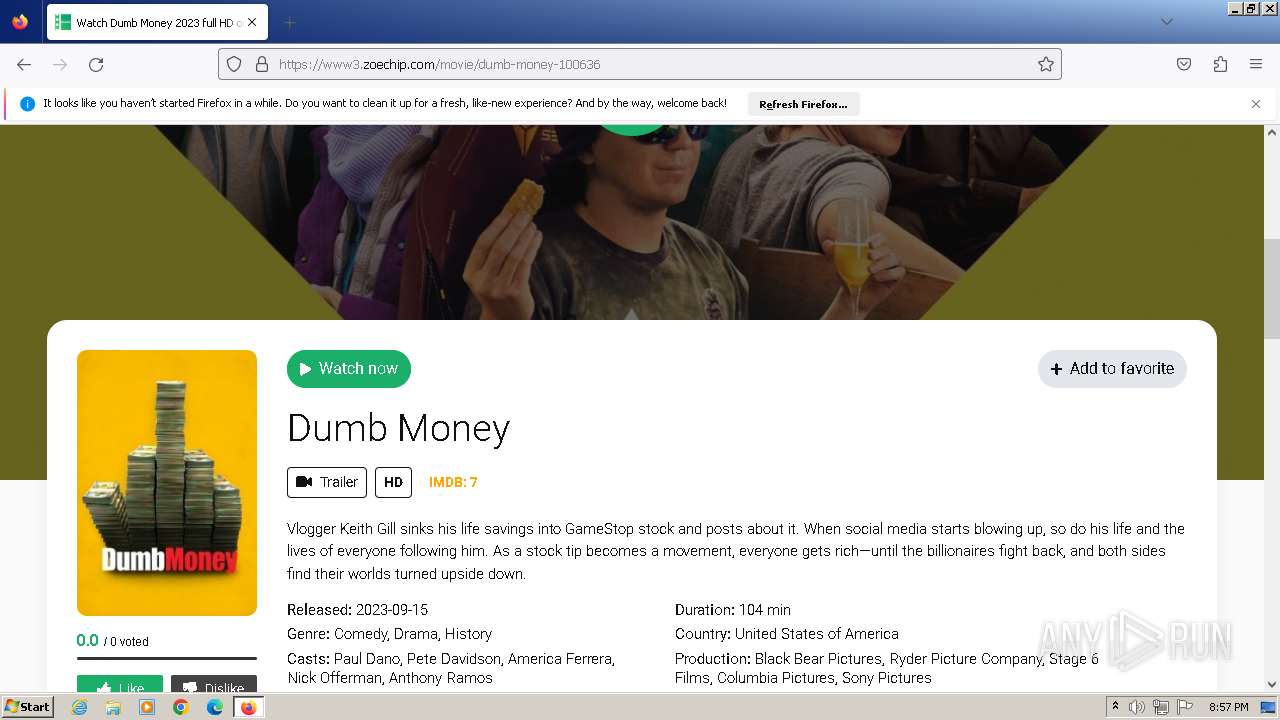Click the Duration: 104 min text
The height and width of the screenshot is (720, 1280).
[733, 609]
